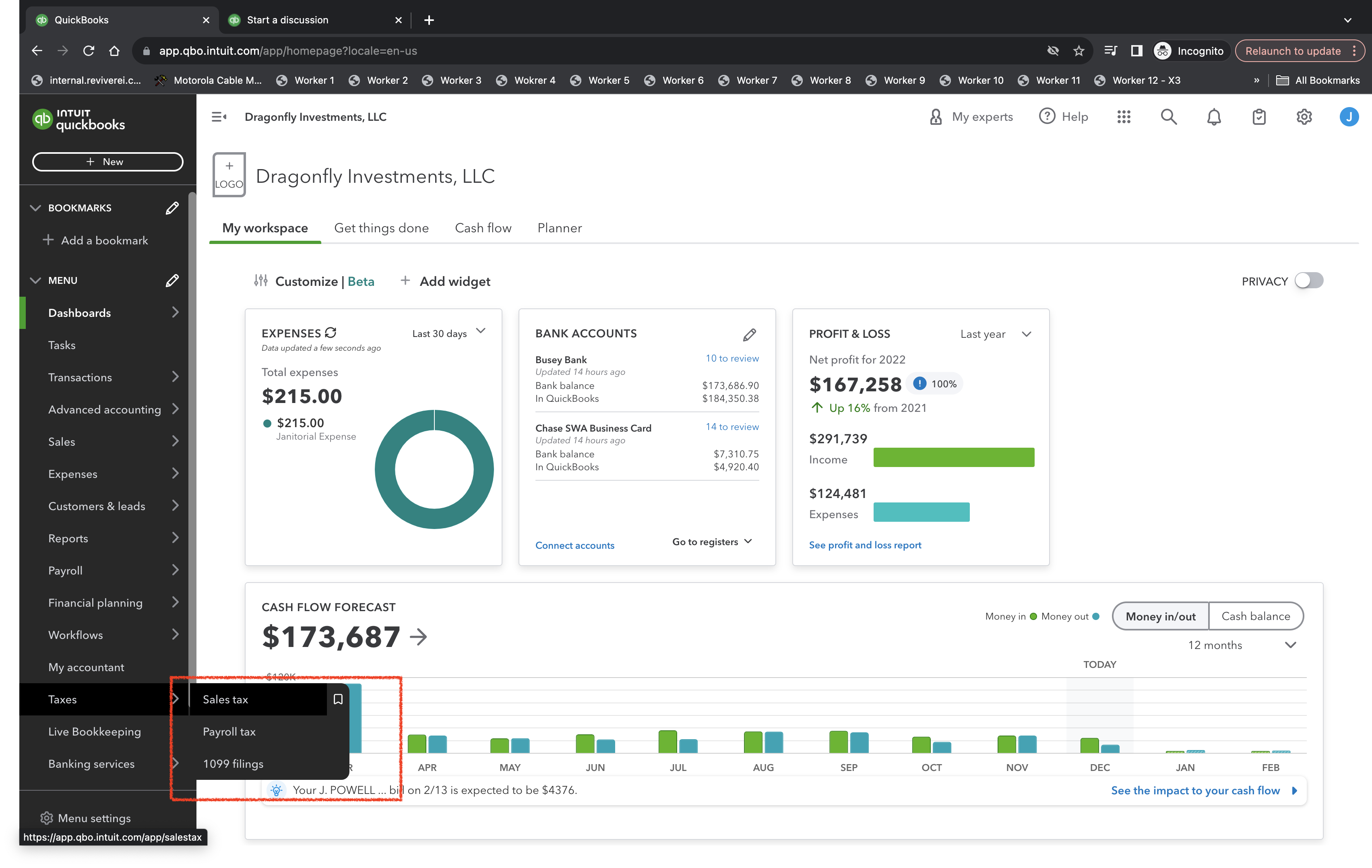Image resolution: width=1372 pixels, height=868 pixels.
Task: Click the pencil icon on Bank Accounts
Action: pos(749,335)
